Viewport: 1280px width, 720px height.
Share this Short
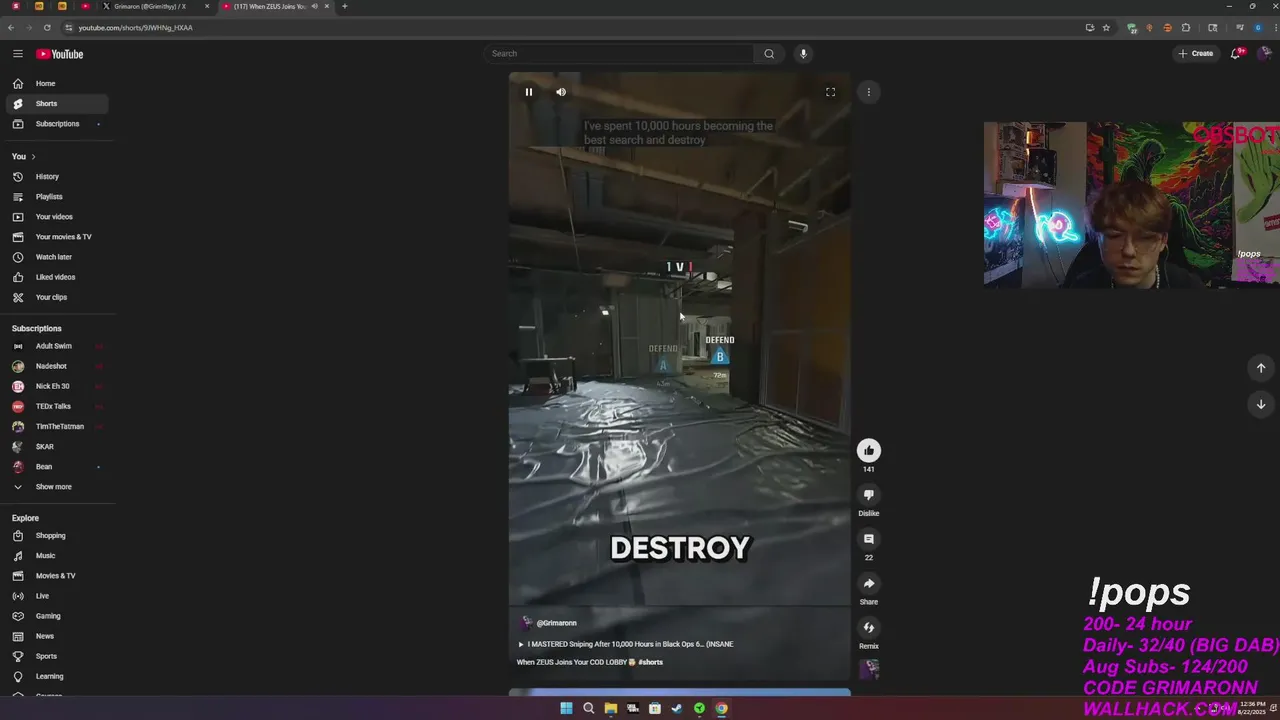click(868, 584)
